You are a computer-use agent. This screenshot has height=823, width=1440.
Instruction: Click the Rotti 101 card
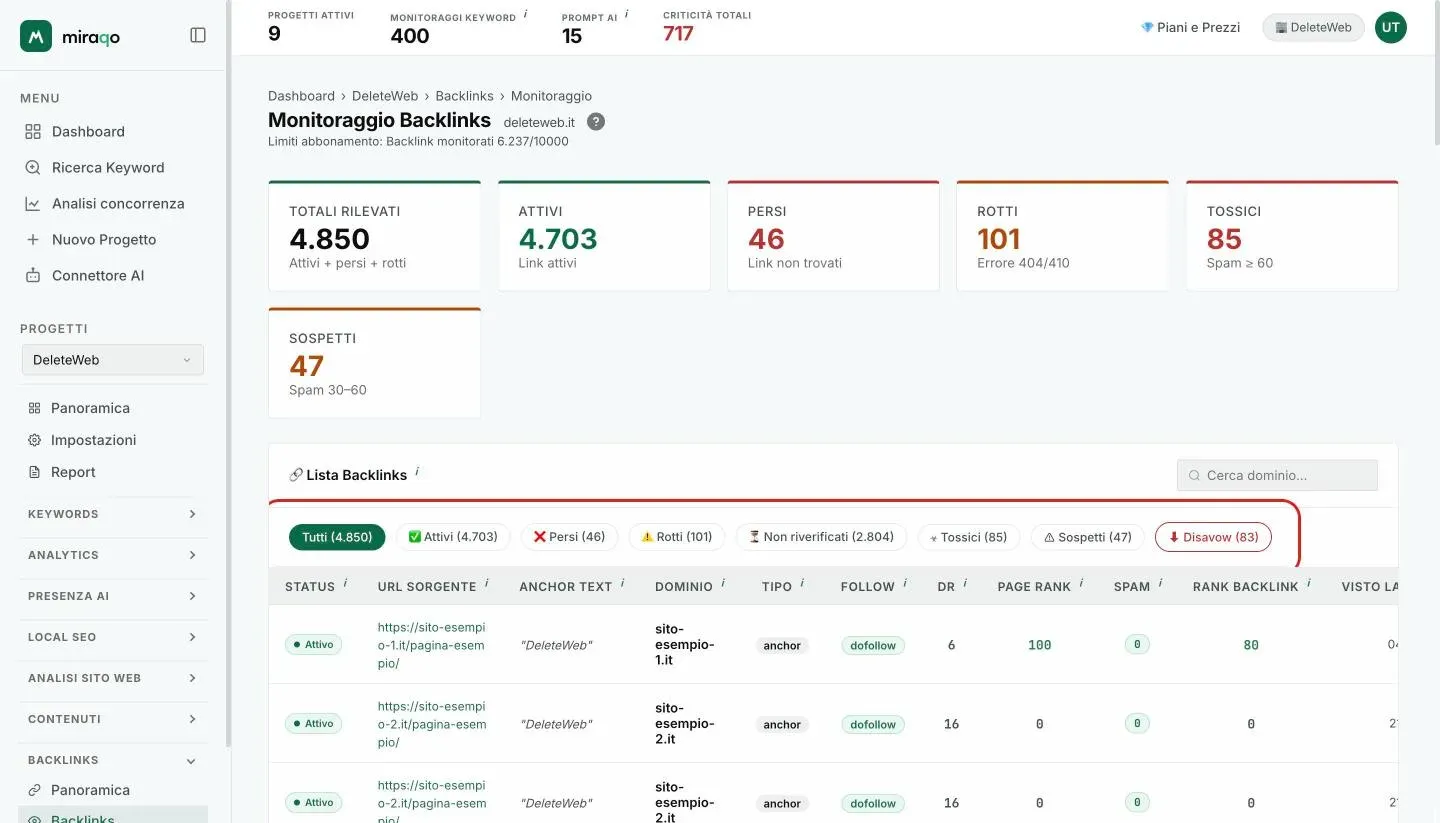click(x=1063, y=236)
